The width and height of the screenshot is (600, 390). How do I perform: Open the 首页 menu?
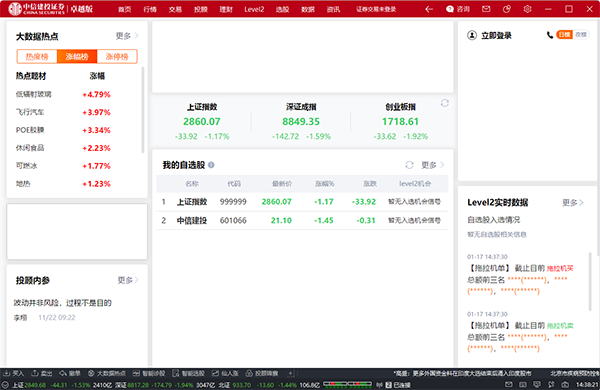click(x=124, y=9)
